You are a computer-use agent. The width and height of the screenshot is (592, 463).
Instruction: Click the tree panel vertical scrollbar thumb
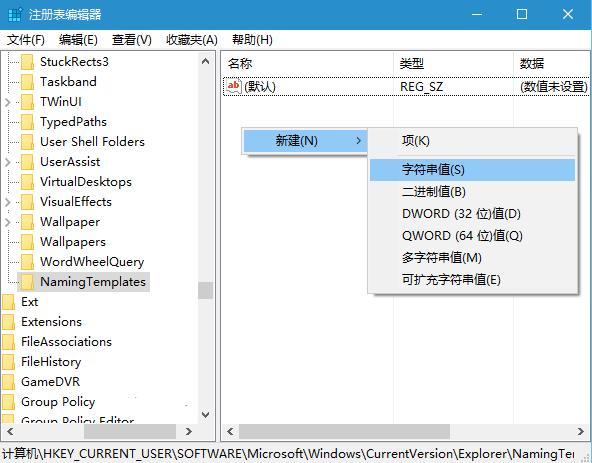pos(205,290)
